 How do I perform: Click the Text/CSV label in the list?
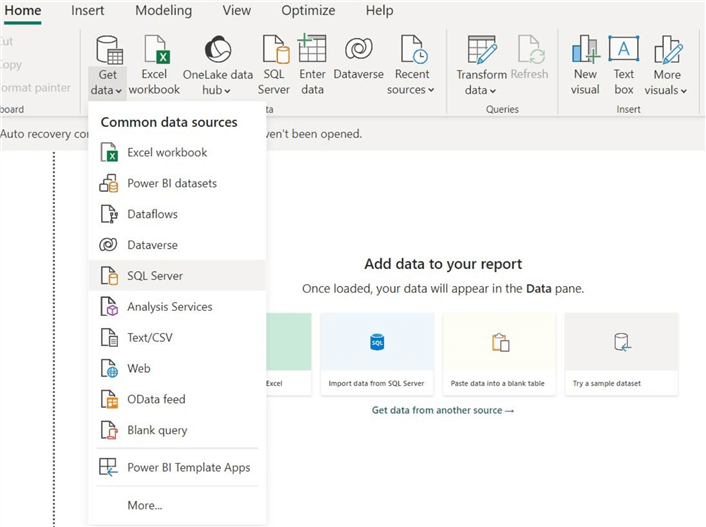tap(150, 337)
